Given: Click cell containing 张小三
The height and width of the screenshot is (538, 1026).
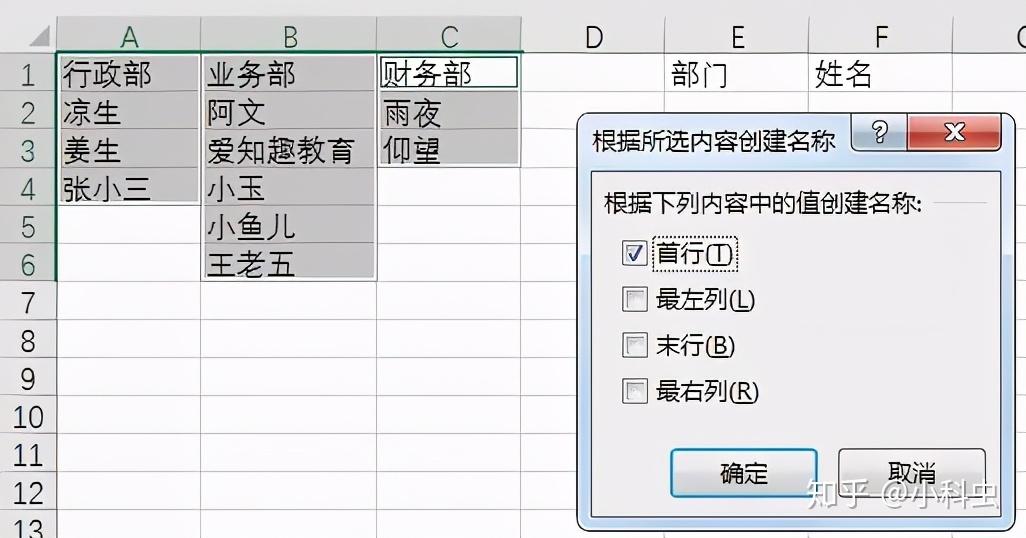Looking at the screenshot, I should pyautogui.click(x=129, y=187).
